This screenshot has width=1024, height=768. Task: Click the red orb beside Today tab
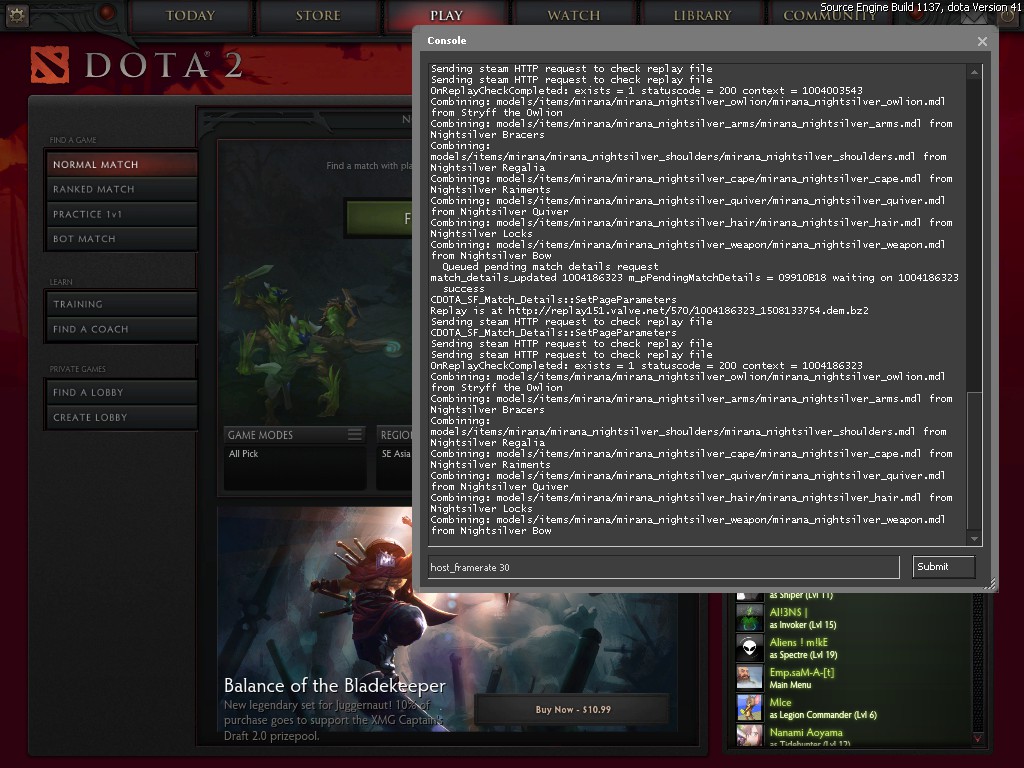pyautogui.click(x=107, y=13)
